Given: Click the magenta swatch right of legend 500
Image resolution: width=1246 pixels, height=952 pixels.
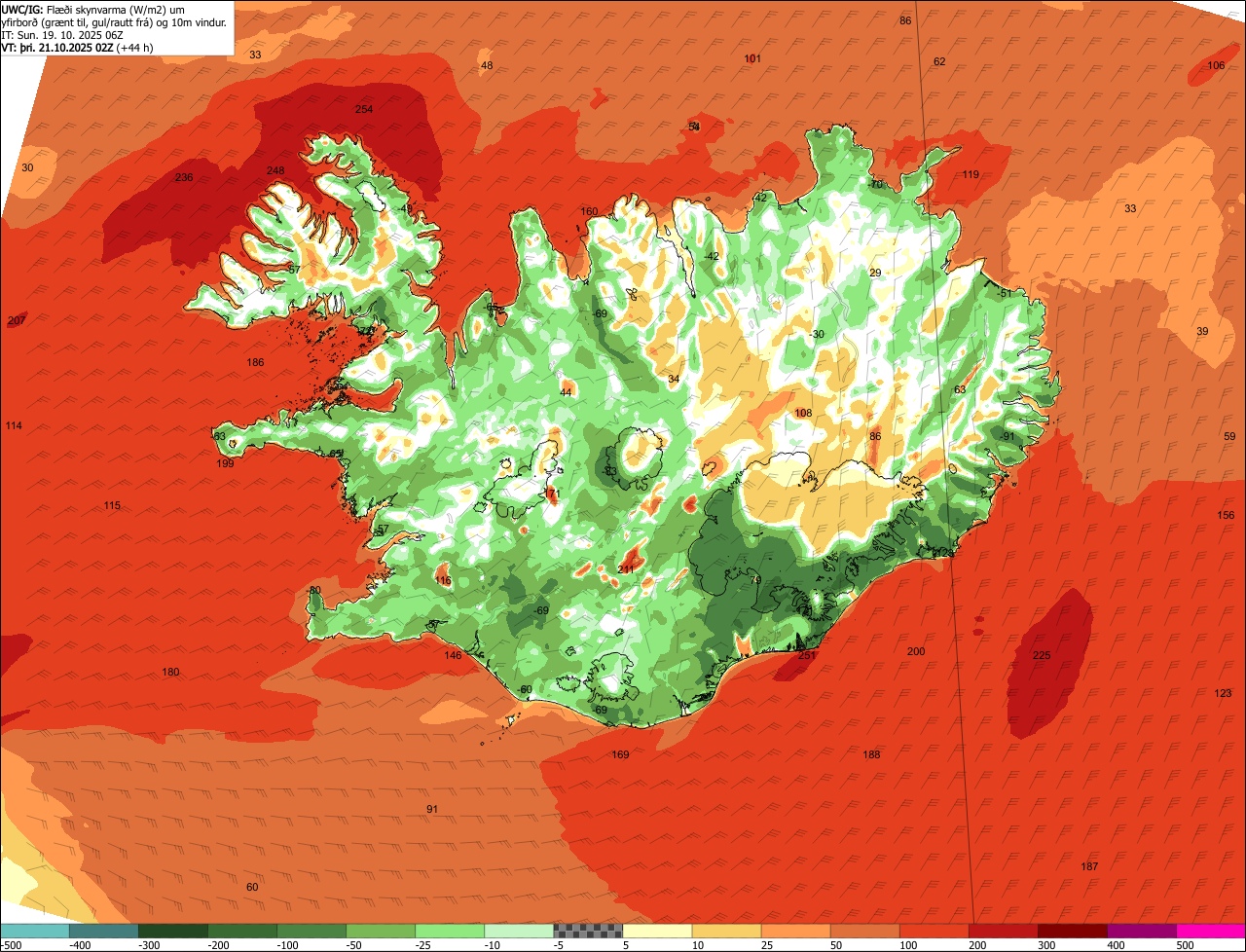Looking at the screenshot, I should tap(1211, 931).
